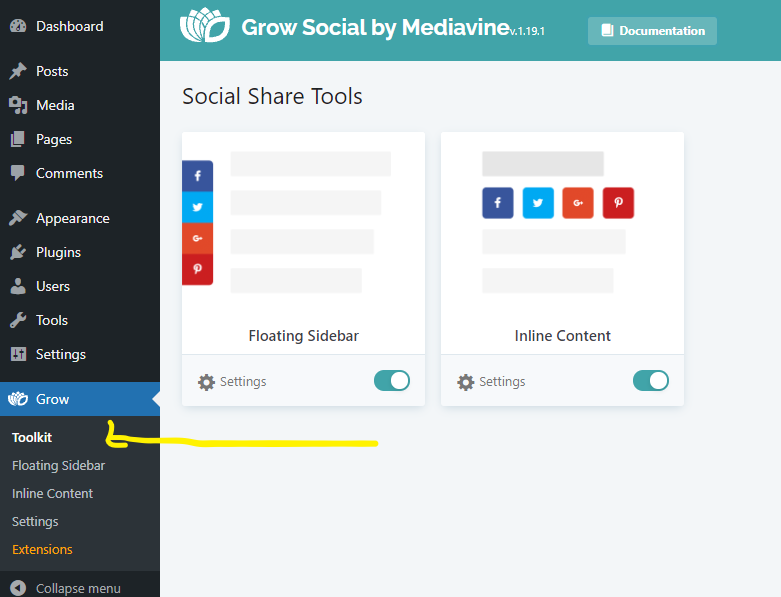Open Settings submenu under Grow
The height and width of the screenshot is (597, 781).
click(x=35, y=521)
